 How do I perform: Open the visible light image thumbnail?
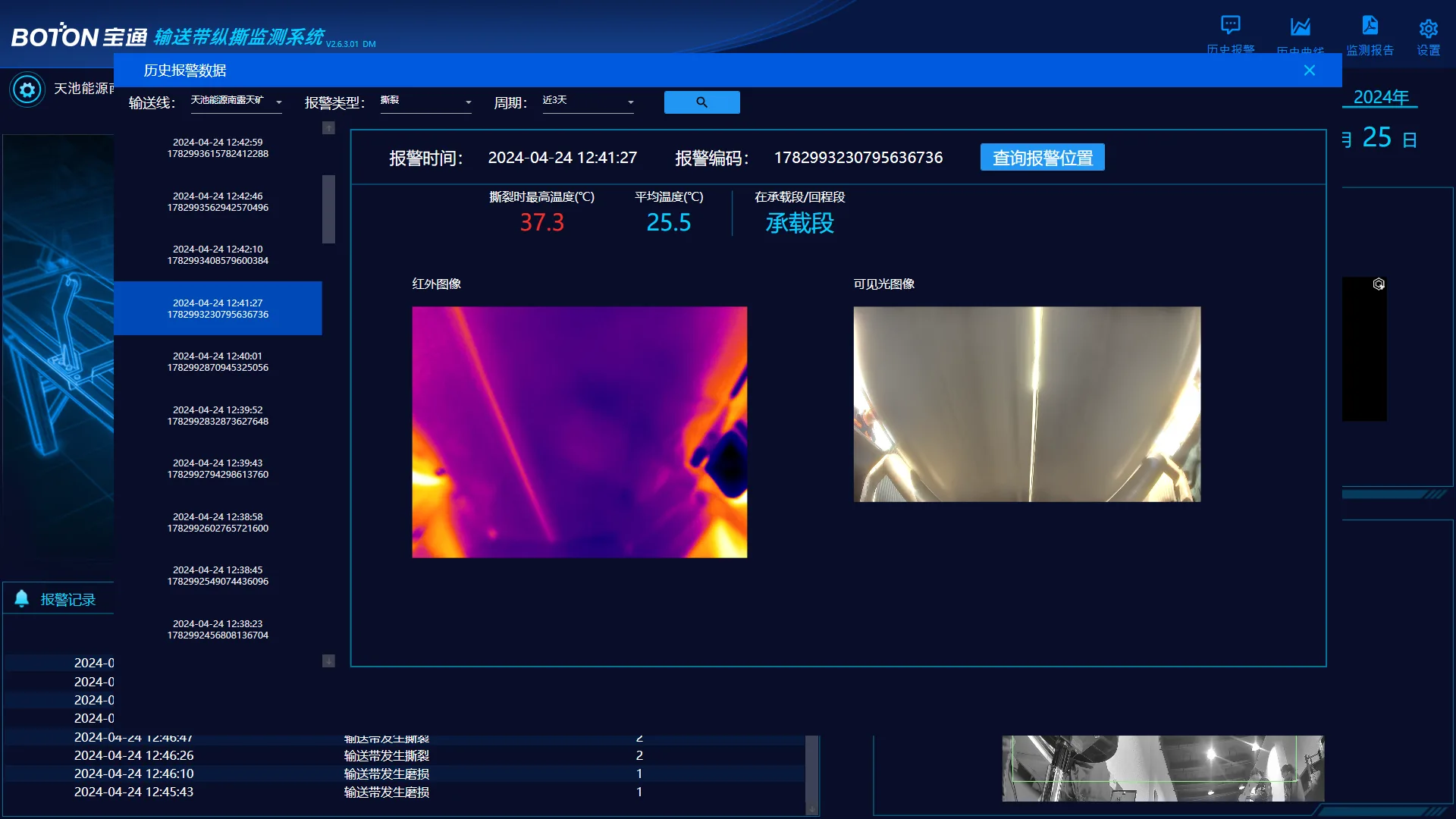pyautogui.click(x=1027, y=404)
